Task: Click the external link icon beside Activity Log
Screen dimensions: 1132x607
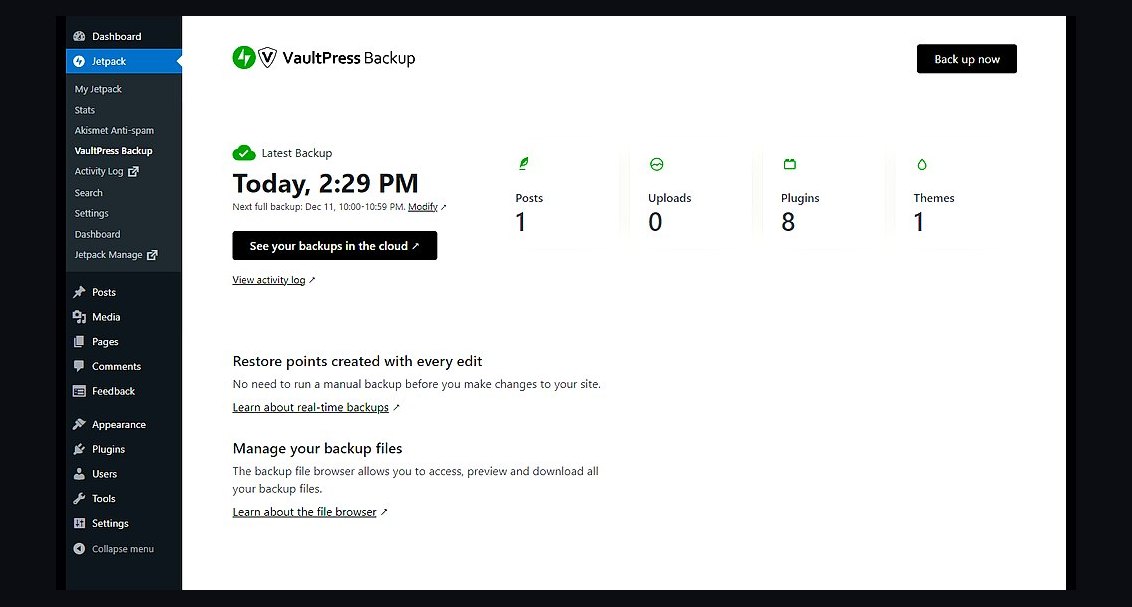Action: tap(133, 171)
